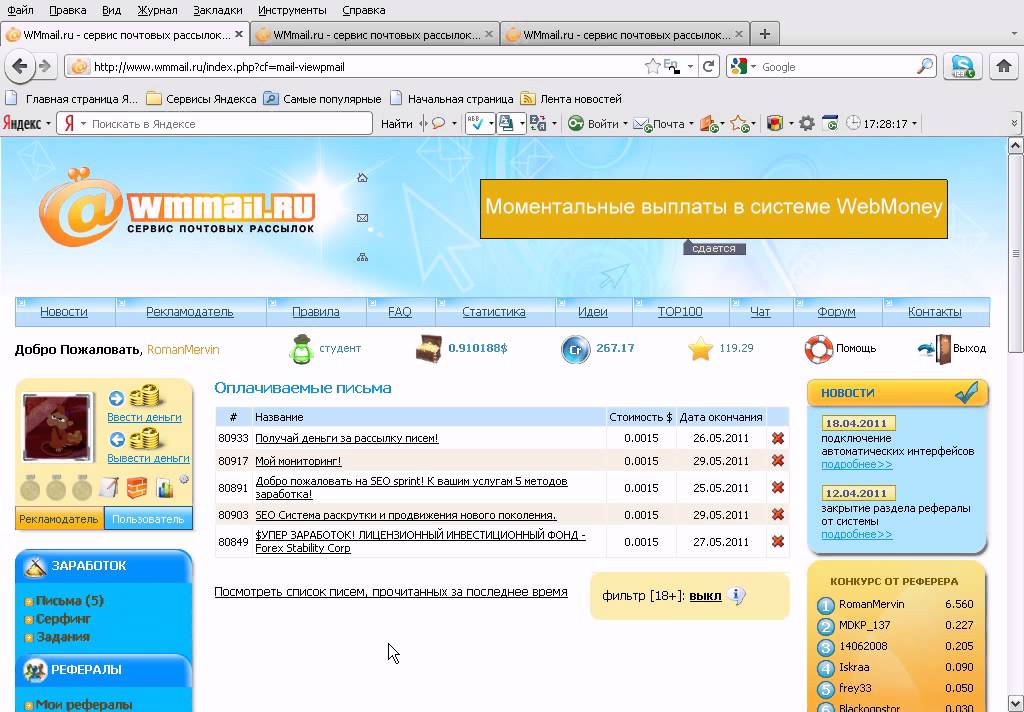Delete letter 80903 with the red cross
The image size is (1024, 712).
click(778, 515)
